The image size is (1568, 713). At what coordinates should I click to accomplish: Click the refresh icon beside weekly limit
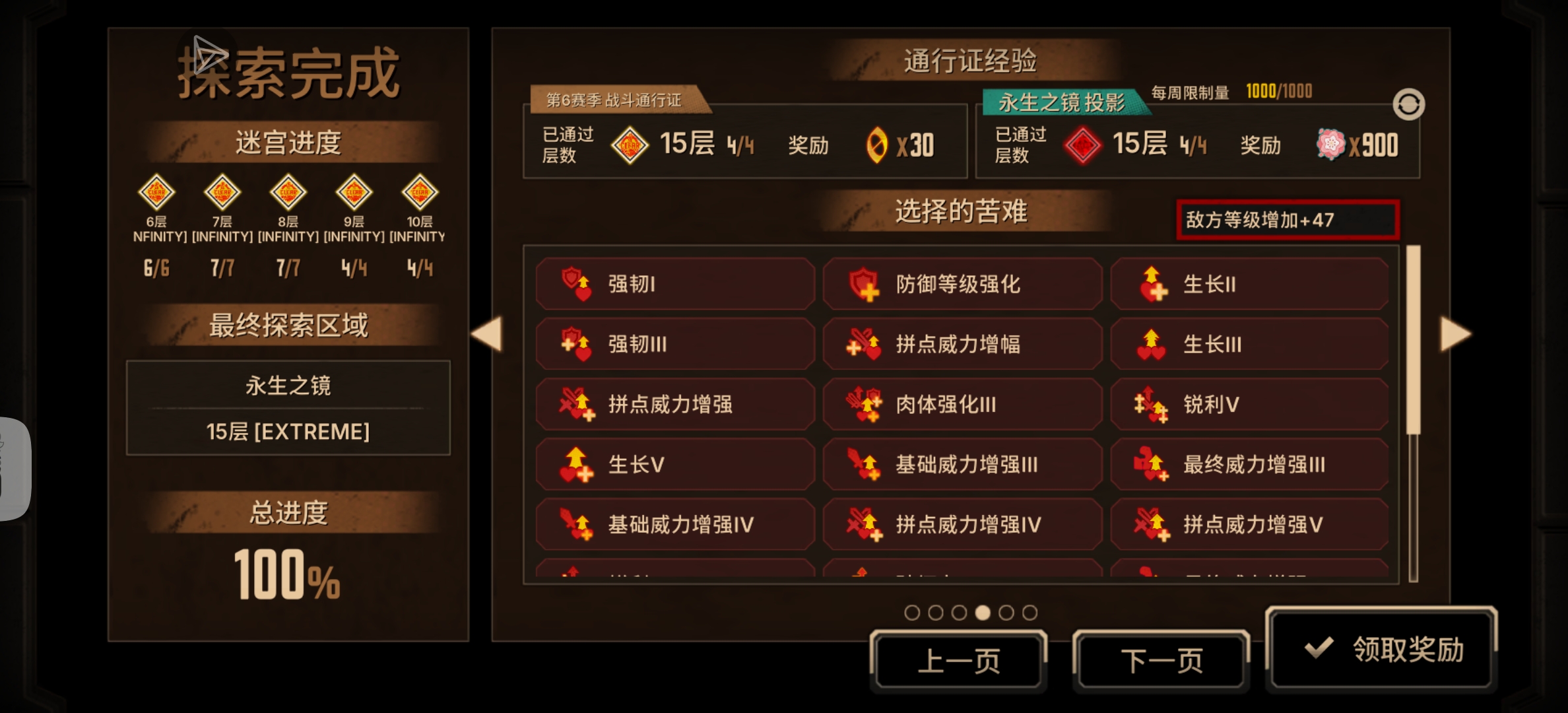pos(1408,104)
